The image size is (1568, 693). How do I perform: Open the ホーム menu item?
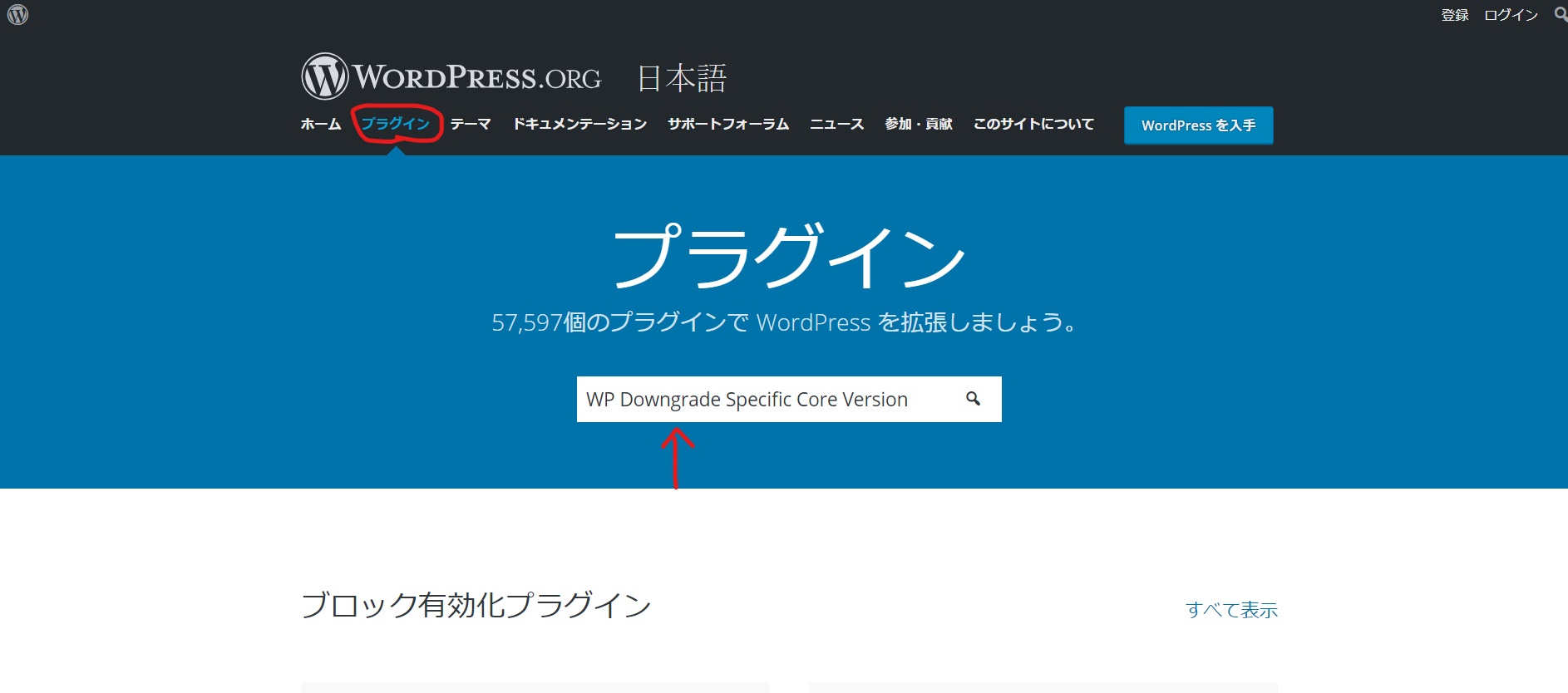click(321, 124)
